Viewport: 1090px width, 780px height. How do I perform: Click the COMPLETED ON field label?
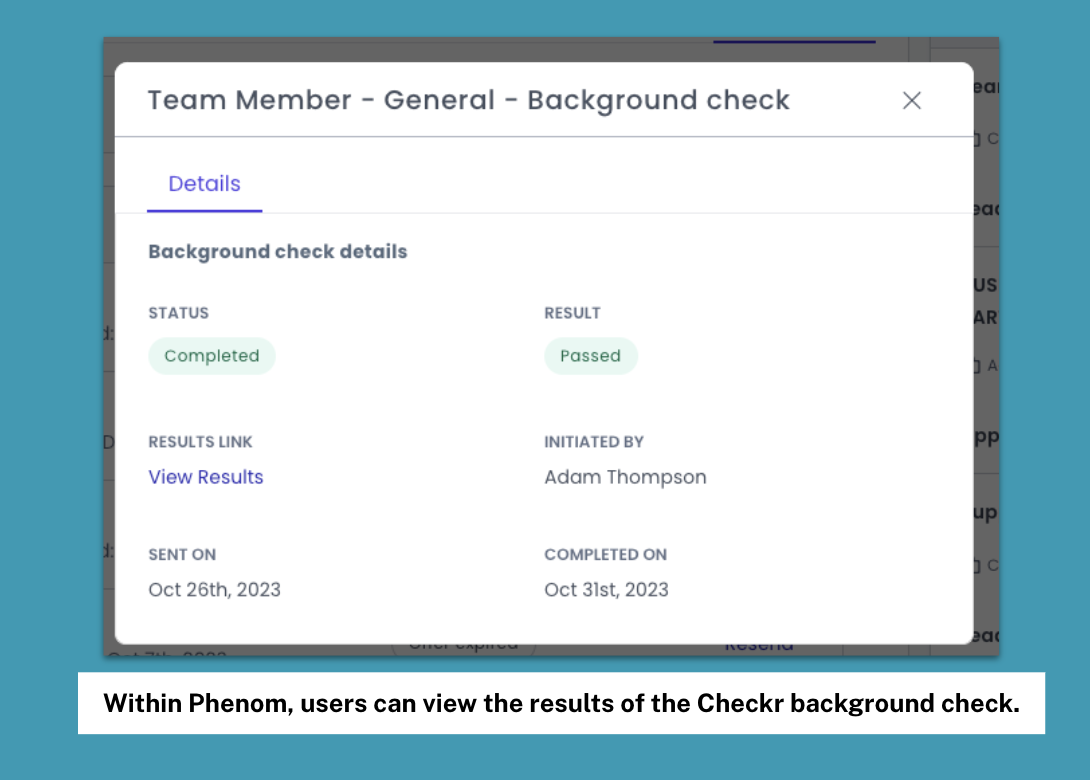point(605,555)
